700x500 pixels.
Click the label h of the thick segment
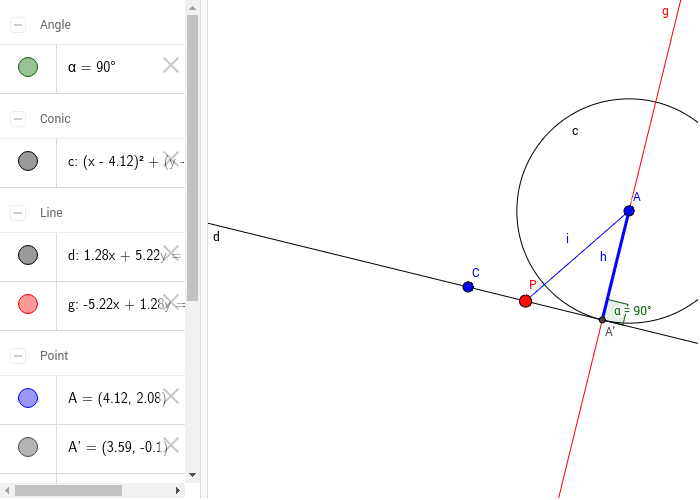point(603,256)
